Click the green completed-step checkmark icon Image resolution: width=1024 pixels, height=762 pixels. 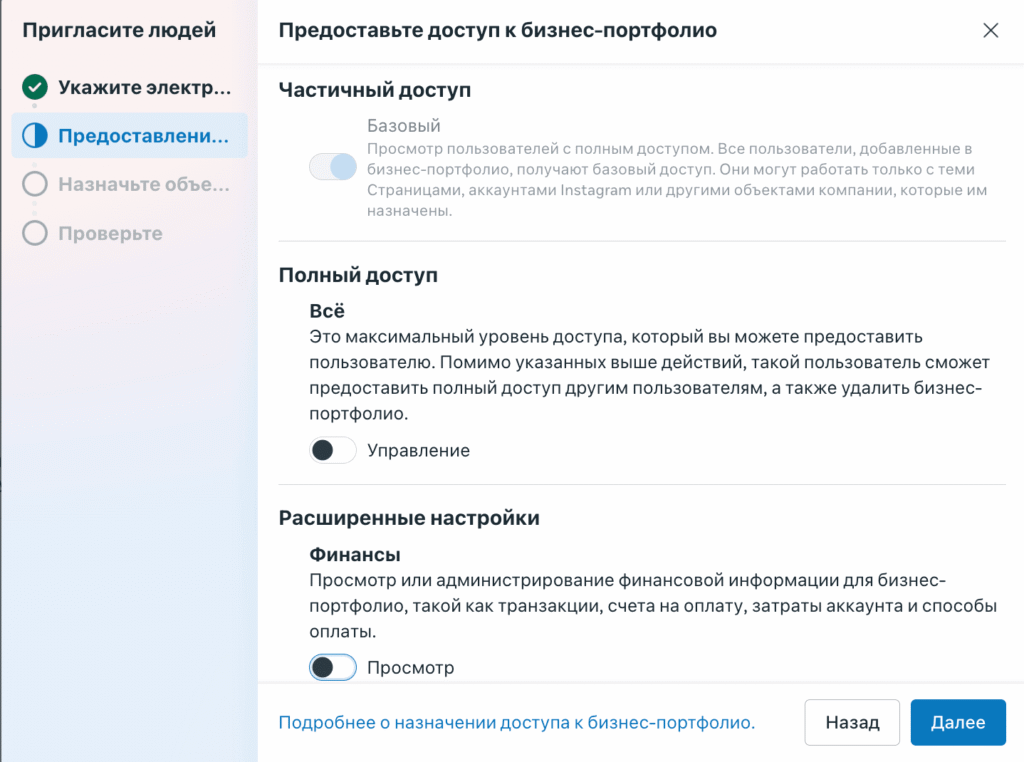pos(35,87)
